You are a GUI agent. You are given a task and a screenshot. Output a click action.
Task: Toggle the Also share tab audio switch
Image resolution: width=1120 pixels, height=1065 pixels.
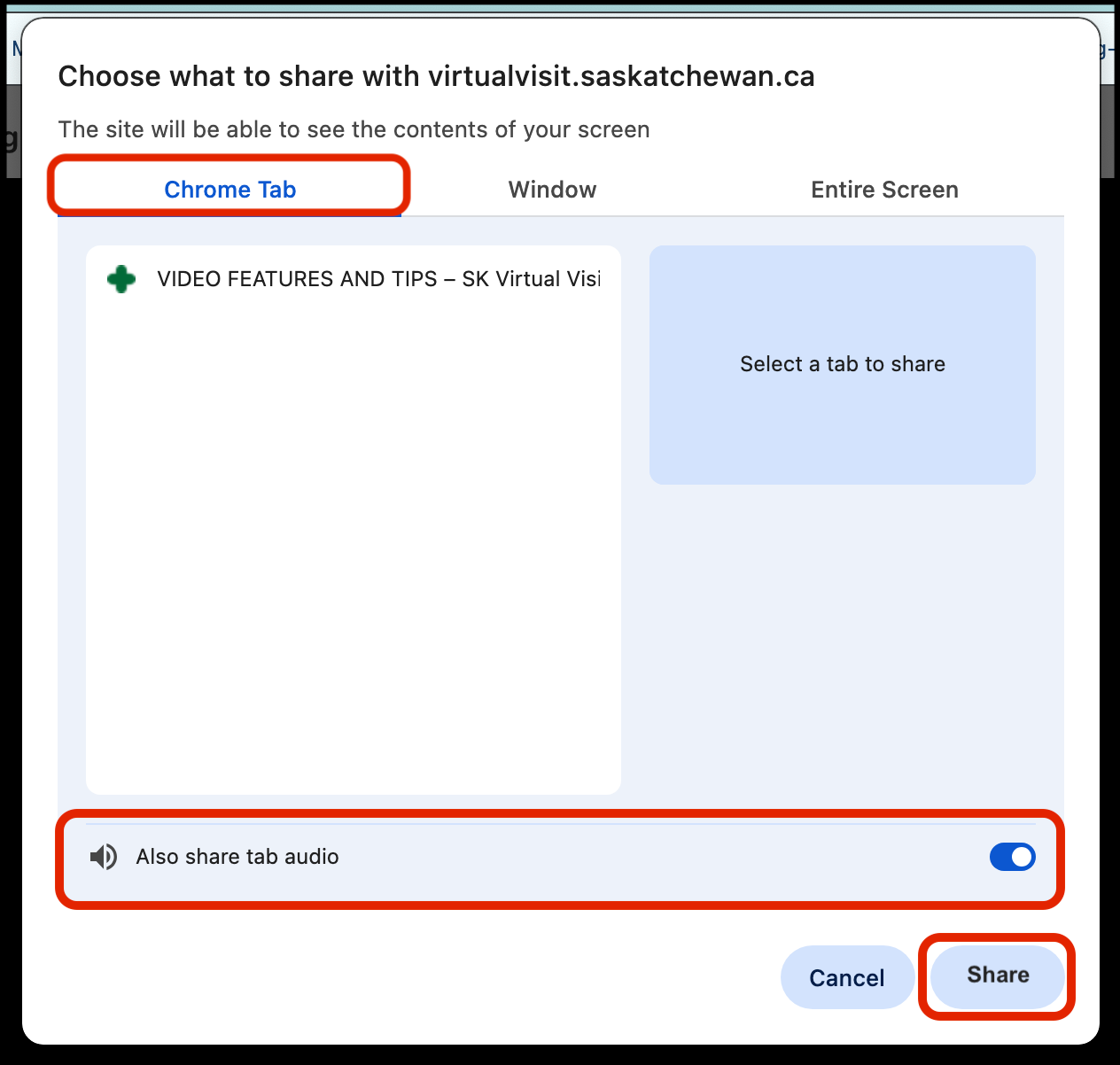tap(1012, 857)
